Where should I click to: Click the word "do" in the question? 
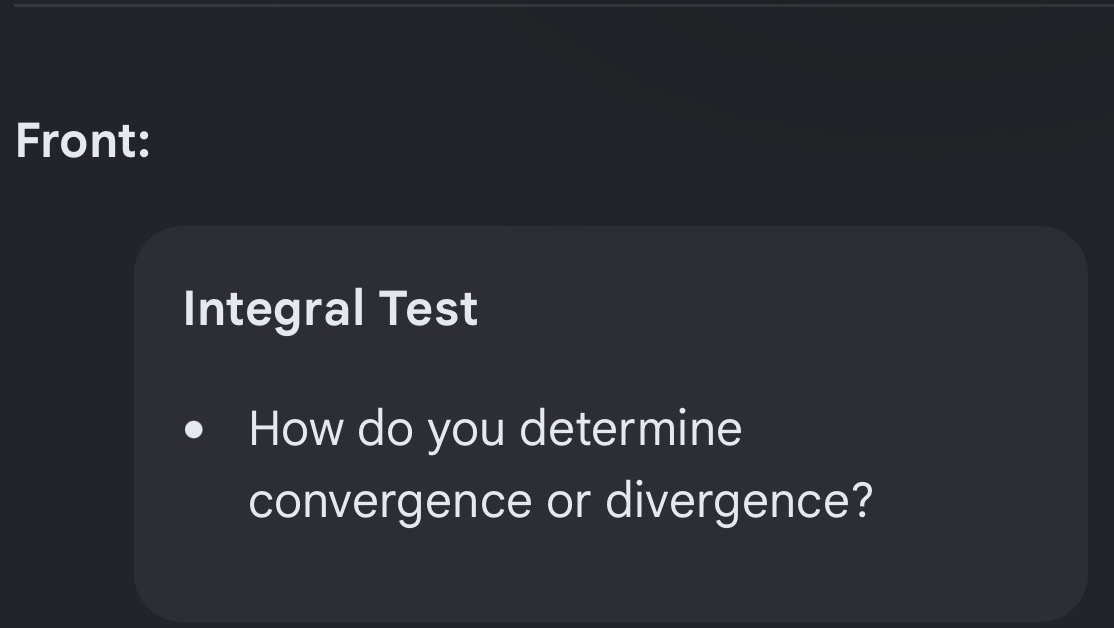(385, 429)
